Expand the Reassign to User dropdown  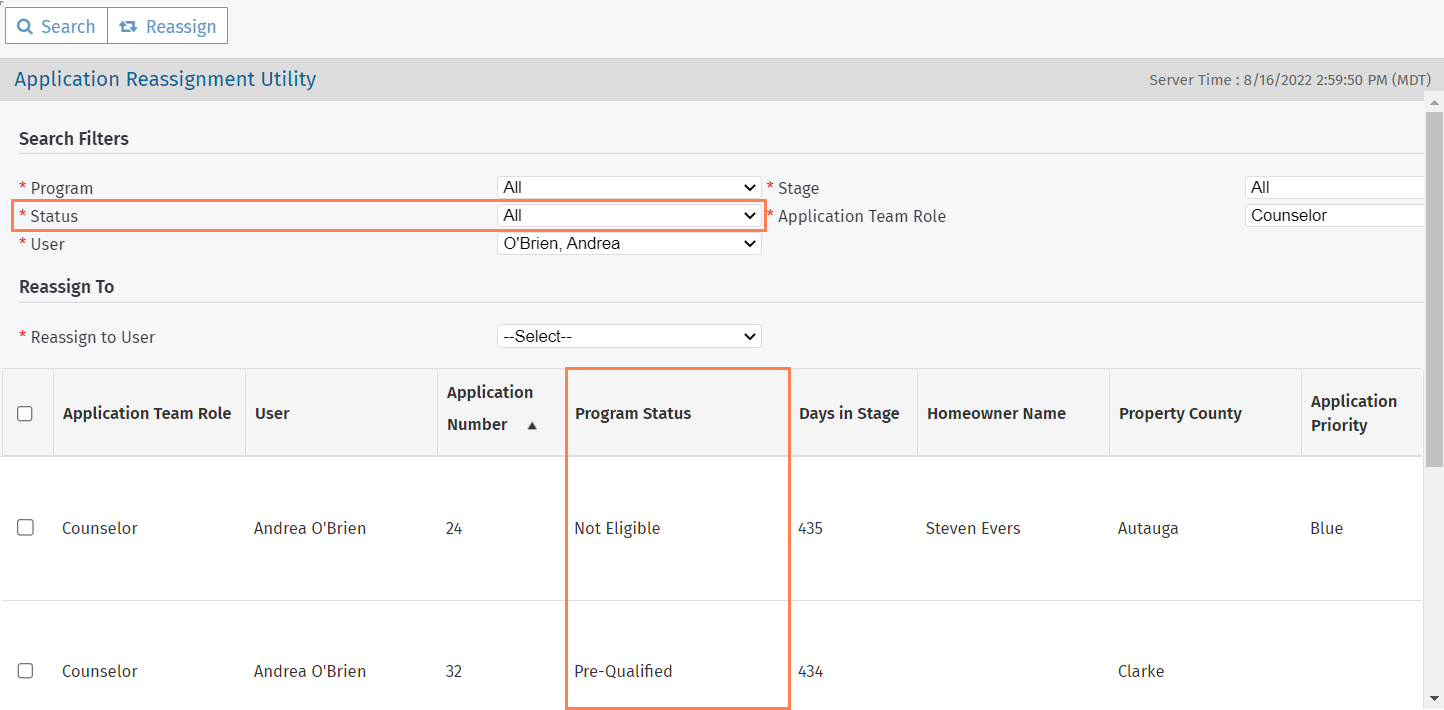[629, 337]
